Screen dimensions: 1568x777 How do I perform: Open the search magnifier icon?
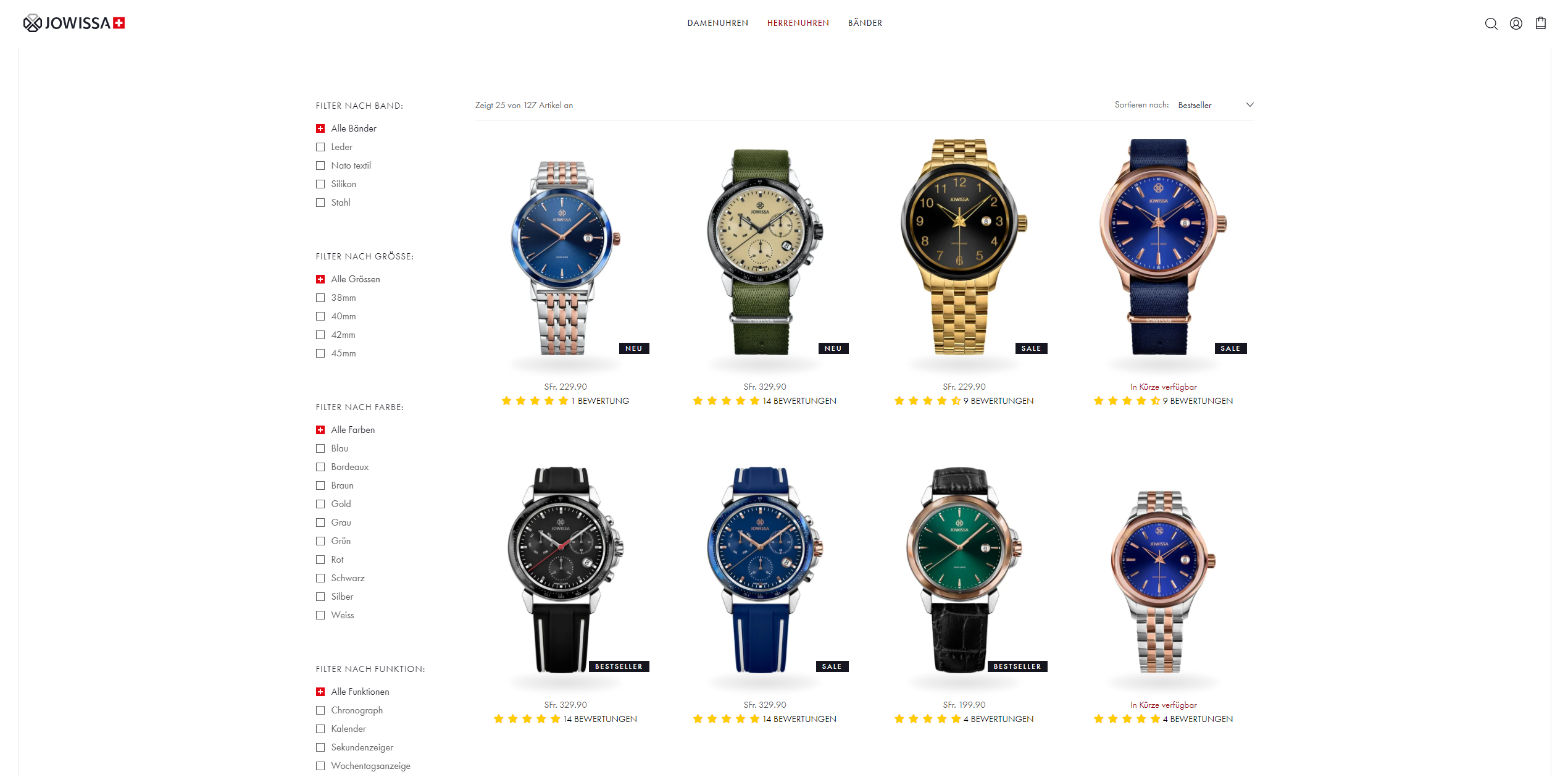1491,23
